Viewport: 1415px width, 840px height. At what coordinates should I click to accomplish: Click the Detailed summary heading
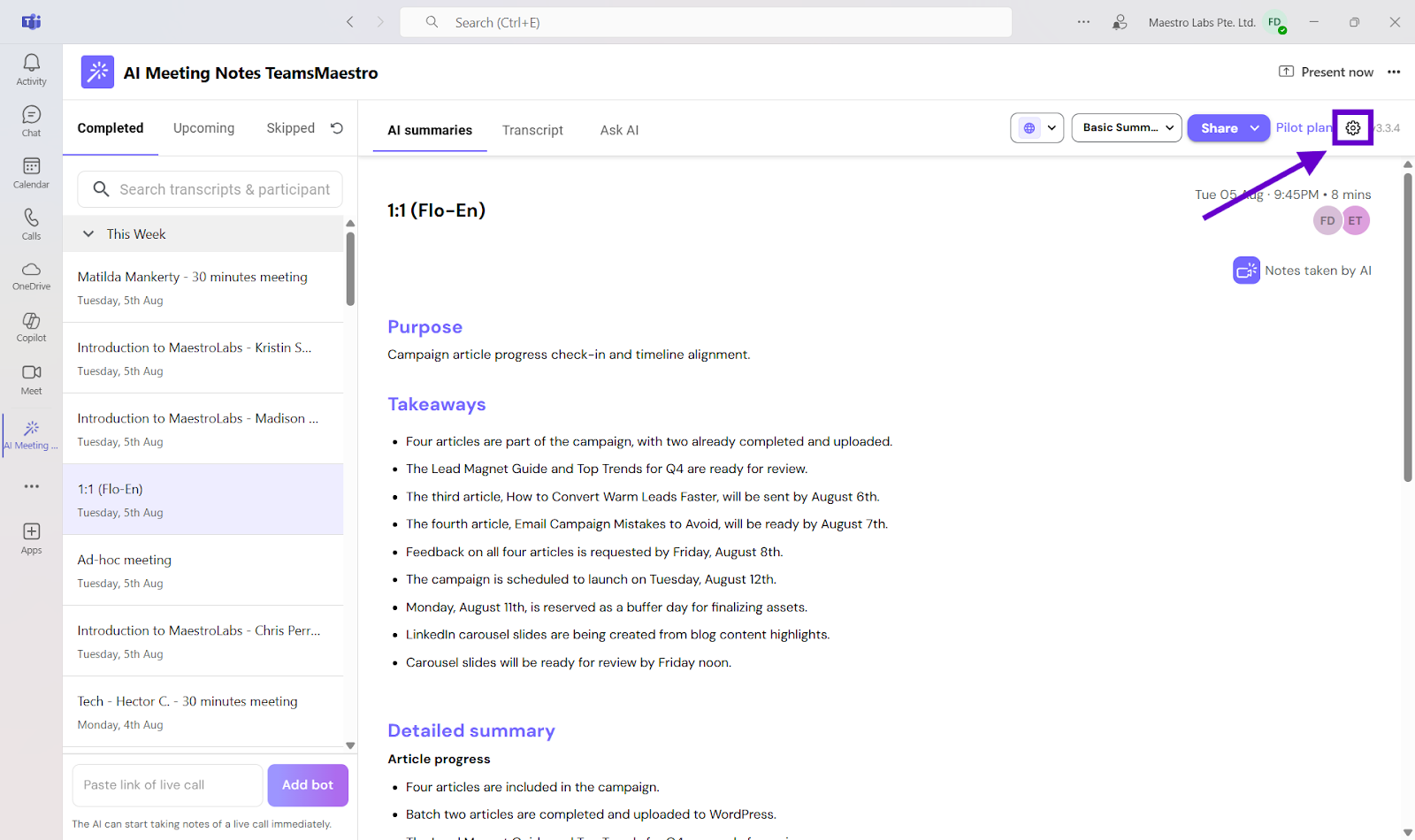[x=471, y=730]
